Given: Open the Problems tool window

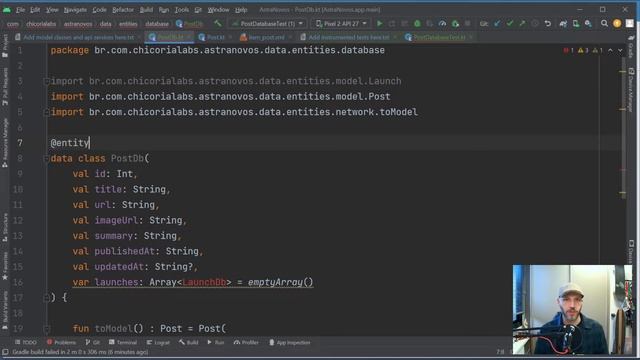Looking at the screenshot, I should (x=61, y=342).
